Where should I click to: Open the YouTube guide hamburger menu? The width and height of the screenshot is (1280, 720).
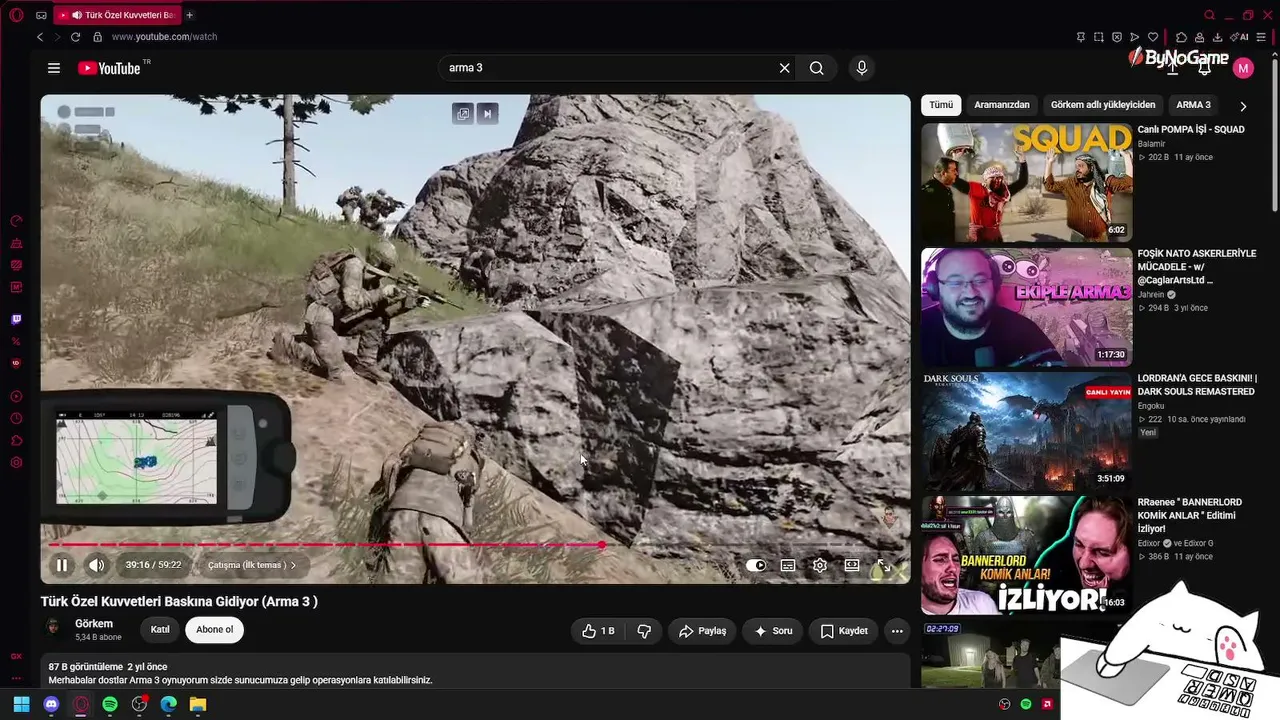point(54,68)
